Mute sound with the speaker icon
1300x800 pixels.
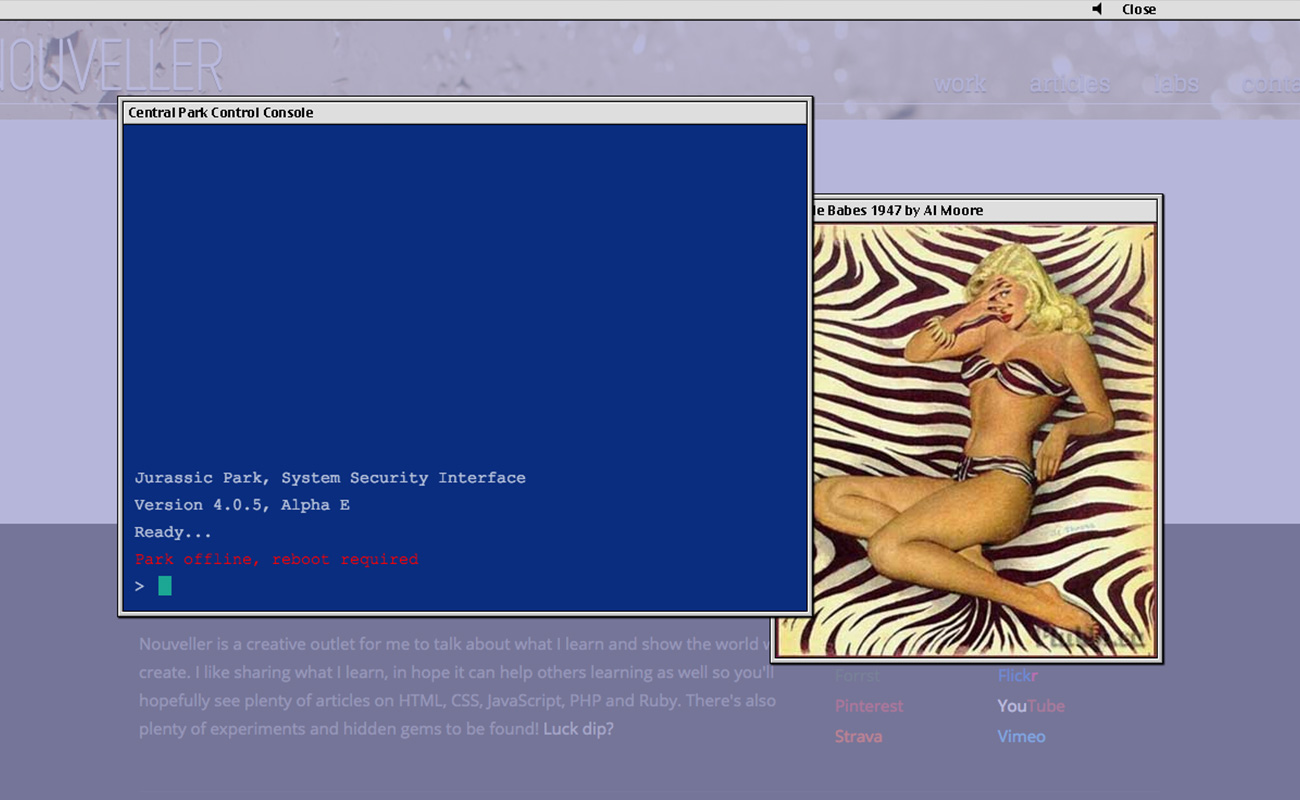[x=1097, y=9]
